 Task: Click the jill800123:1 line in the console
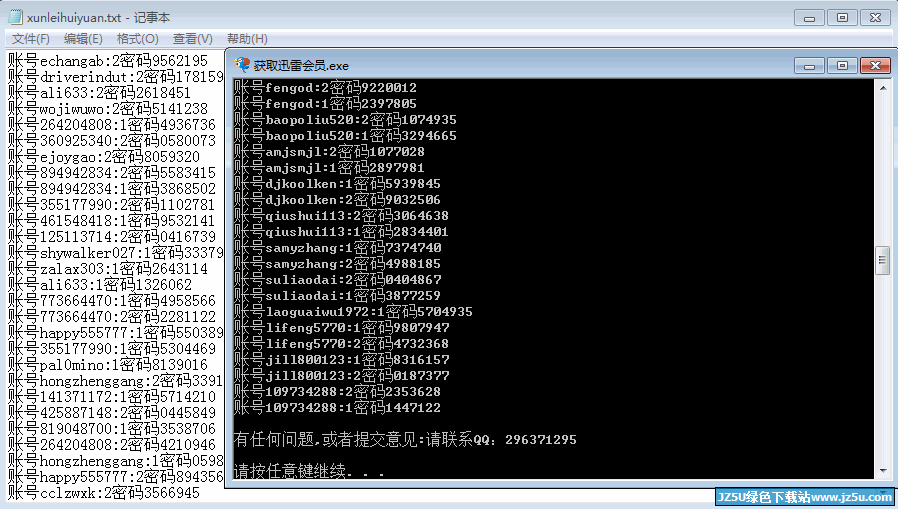[341, 360]
